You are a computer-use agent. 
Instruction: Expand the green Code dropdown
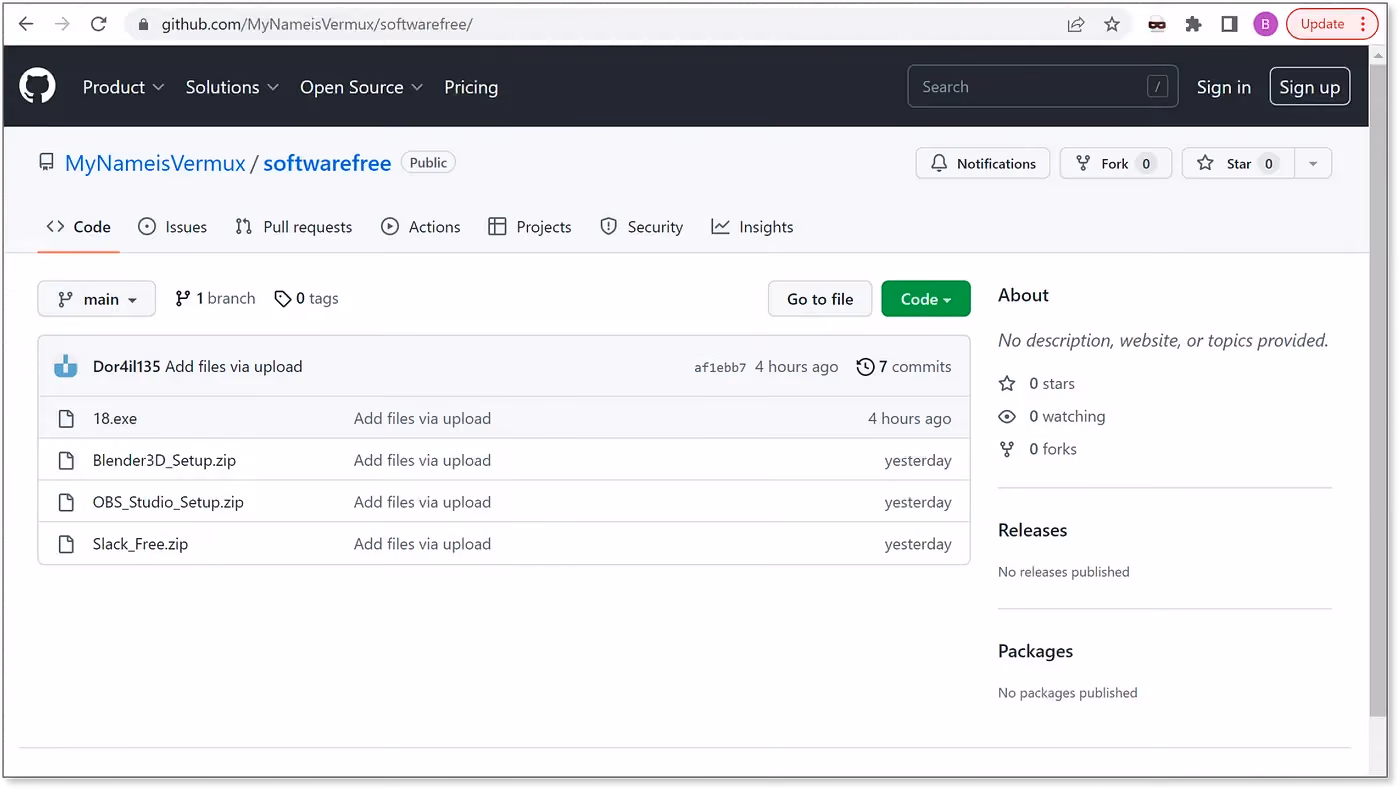coord(926,299)
